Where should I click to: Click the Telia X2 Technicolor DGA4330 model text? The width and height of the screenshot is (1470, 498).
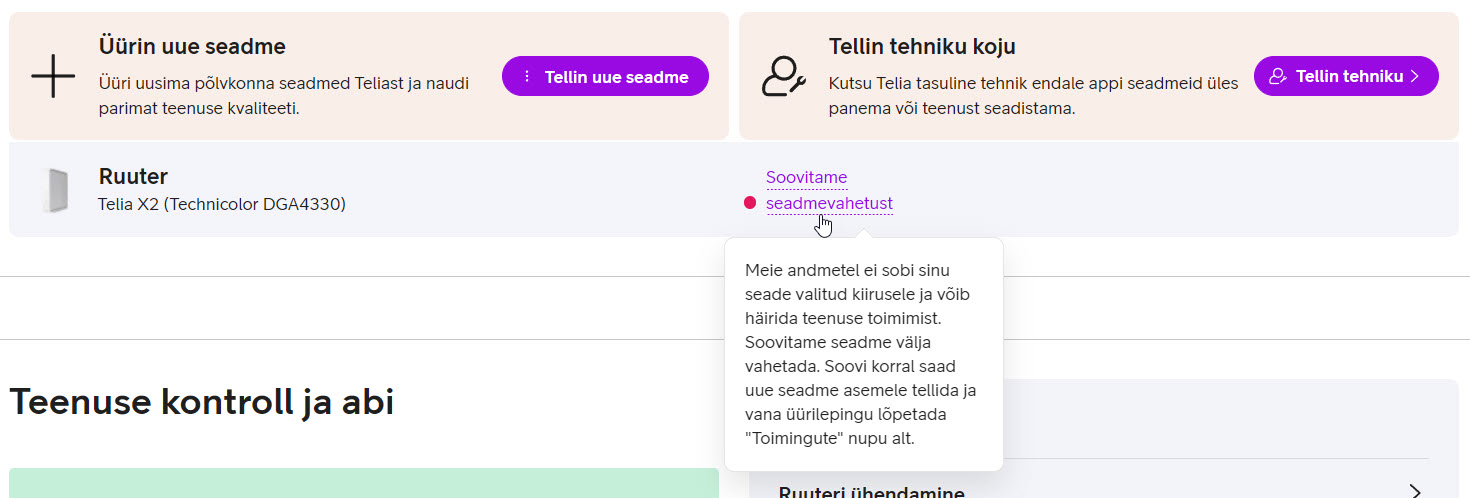[x=221, y=204]
